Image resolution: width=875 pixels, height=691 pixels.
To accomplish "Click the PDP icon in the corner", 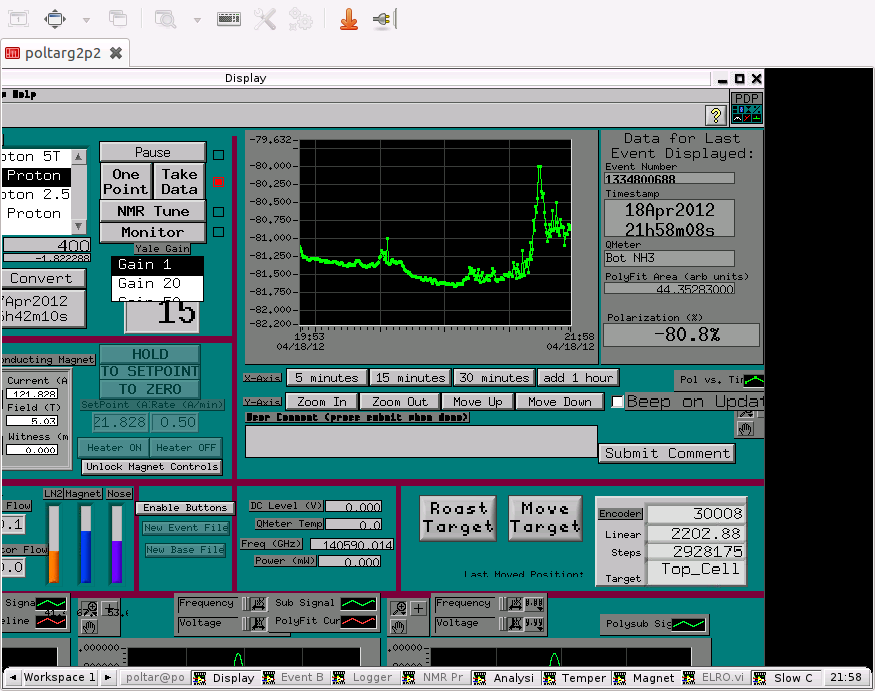I will (x=747, y=108).
